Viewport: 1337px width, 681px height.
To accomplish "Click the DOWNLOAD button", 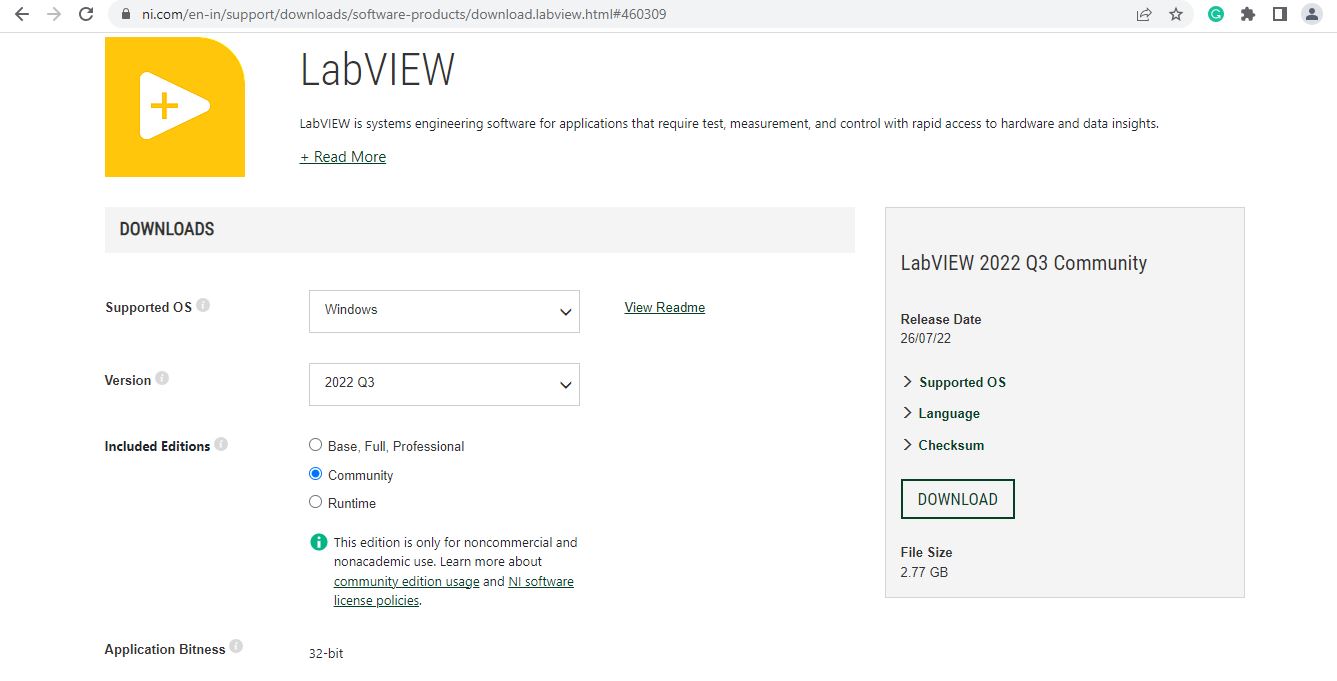I will (x=956, y=498).
